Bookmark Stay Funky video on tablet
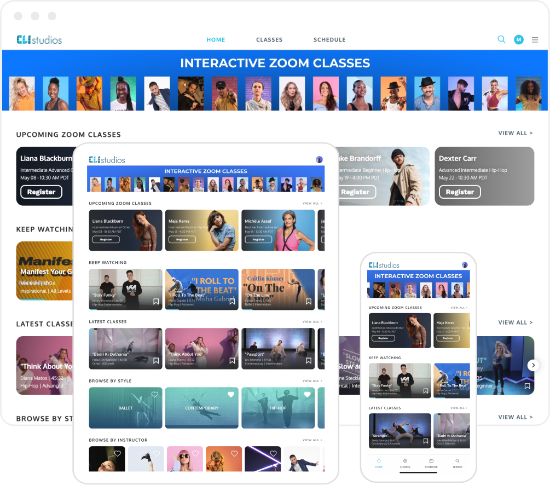 [156, 302]
